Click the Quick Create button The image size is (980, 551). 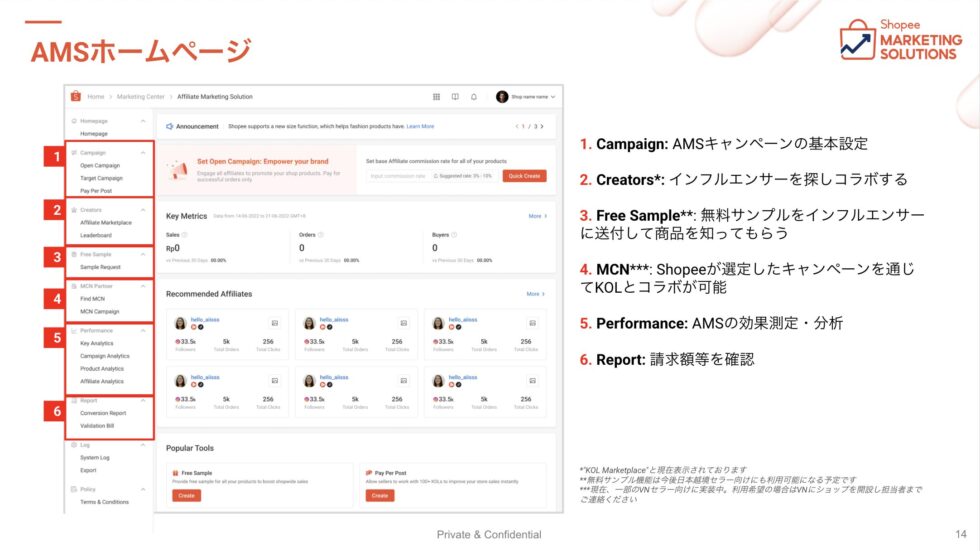click(524, 176)
